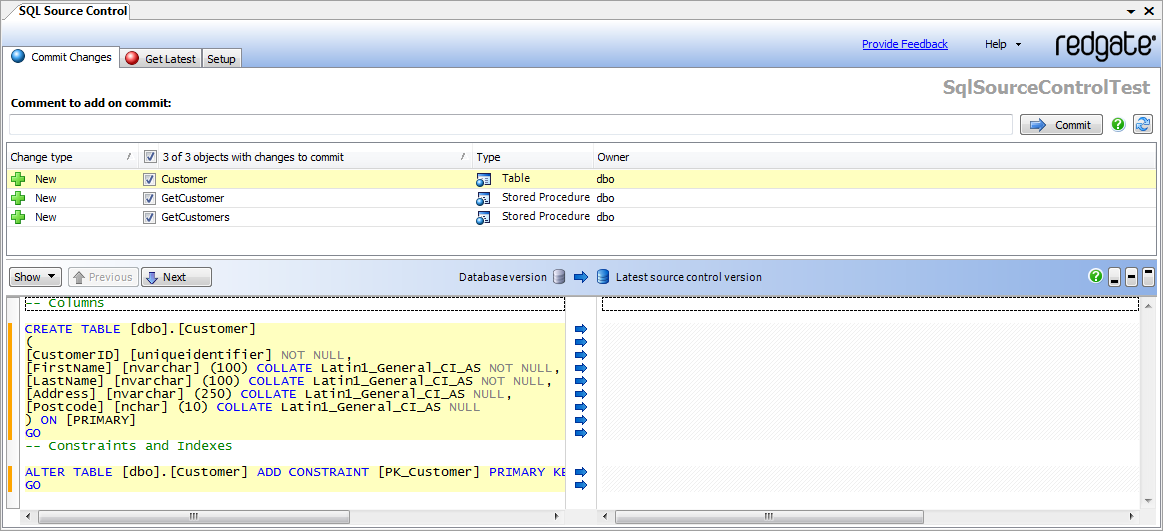Click the Table type icon for Customer
Screen dimensions: 1163x531
(x=484, y=179)
